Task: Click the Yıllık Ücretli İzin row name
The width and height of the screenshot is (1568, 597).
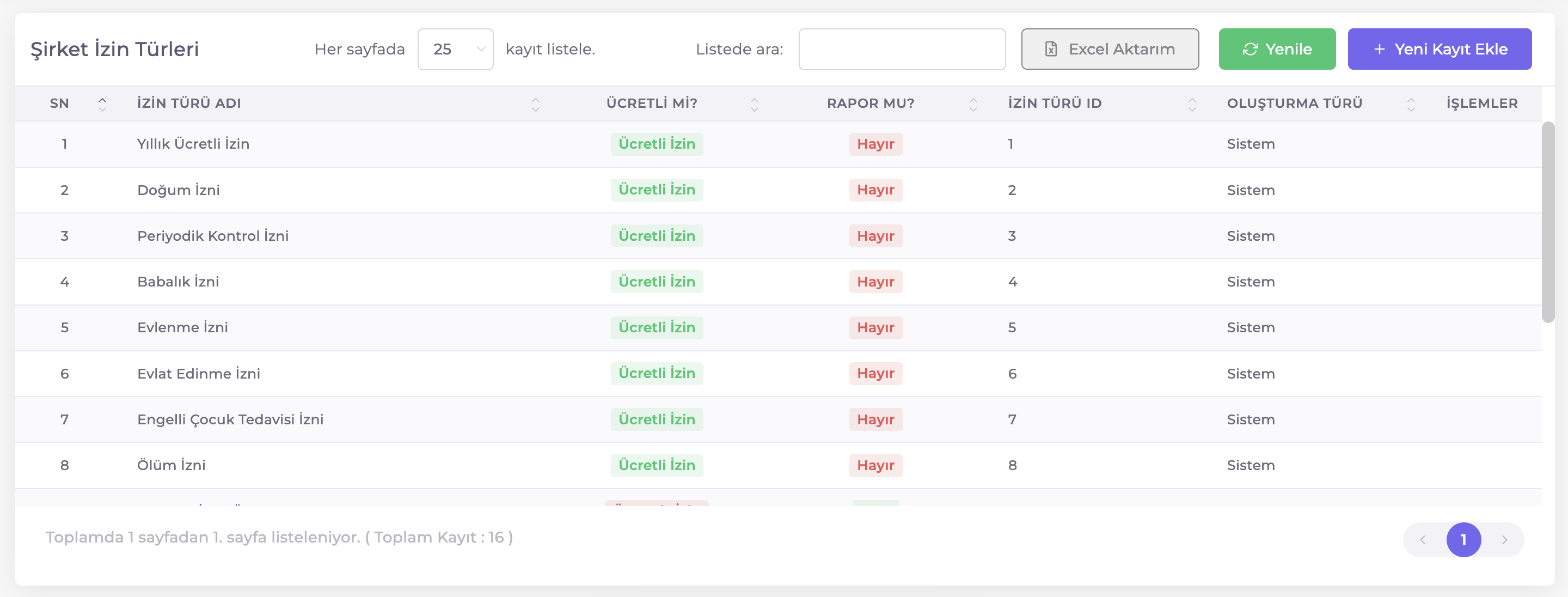Action: tap(193, 144)
